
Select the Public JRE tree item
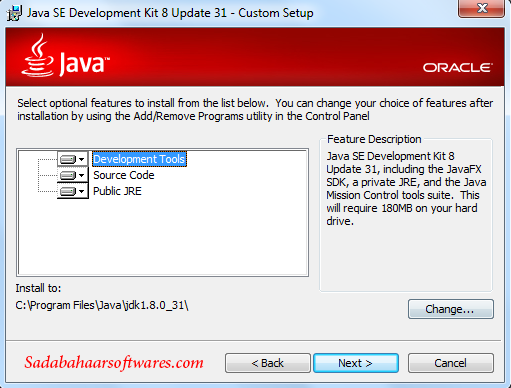coord(117,191)
